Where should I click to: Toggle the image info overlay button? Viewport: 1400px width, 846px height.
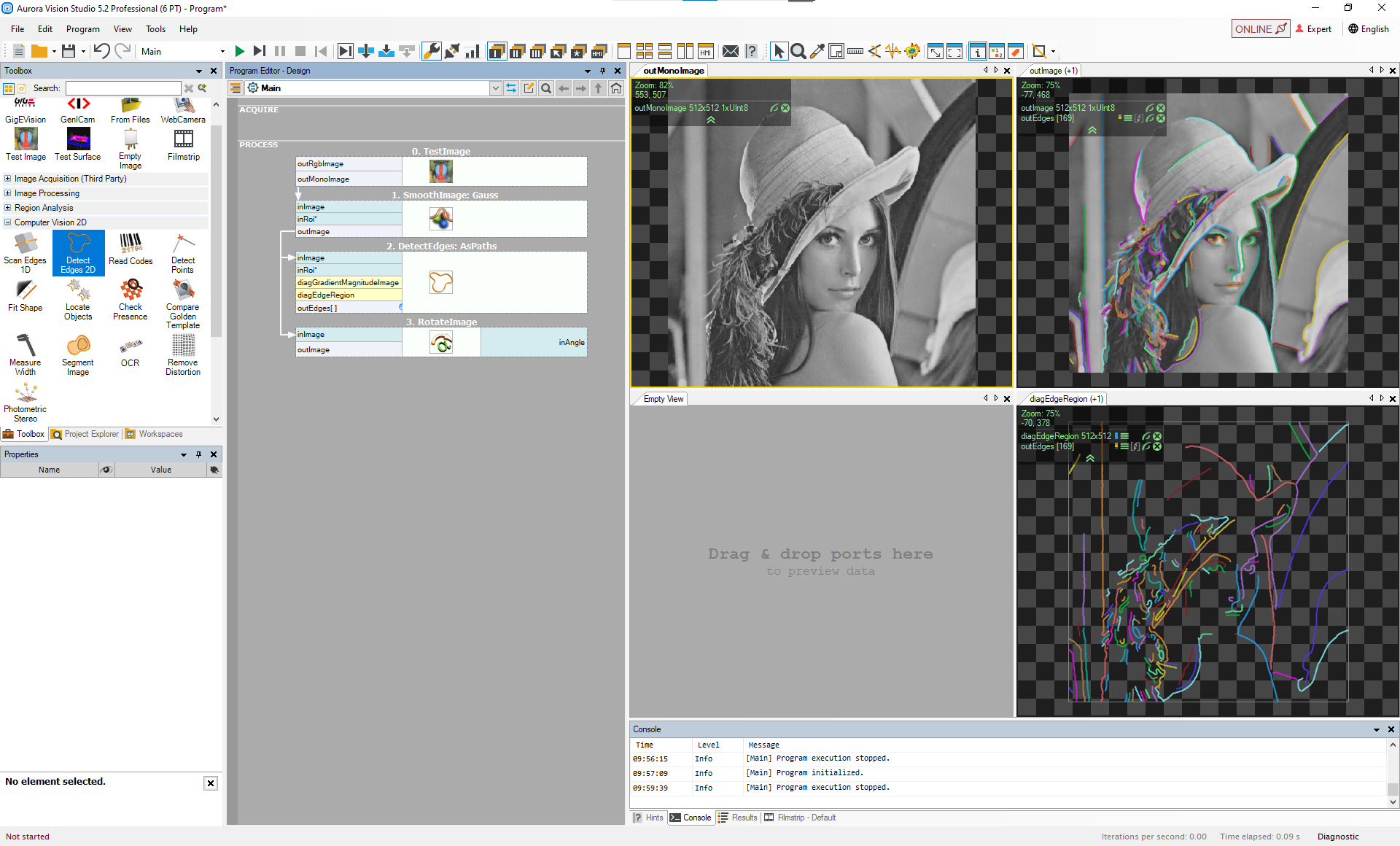977,51
